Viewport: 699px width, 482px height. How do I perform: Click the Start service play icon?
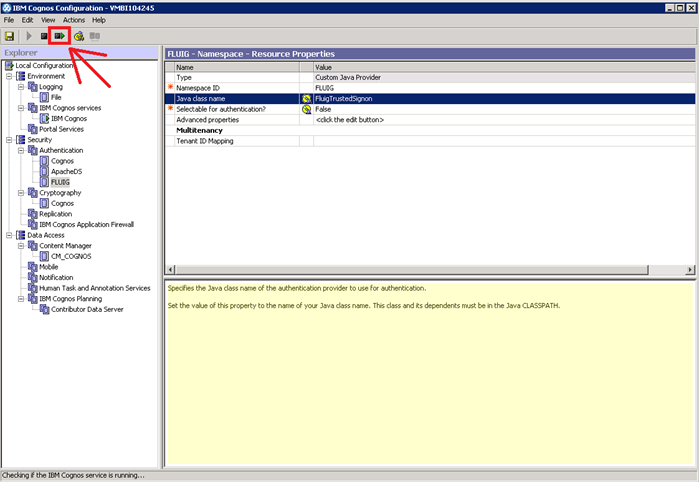click(x=29, y=36)
